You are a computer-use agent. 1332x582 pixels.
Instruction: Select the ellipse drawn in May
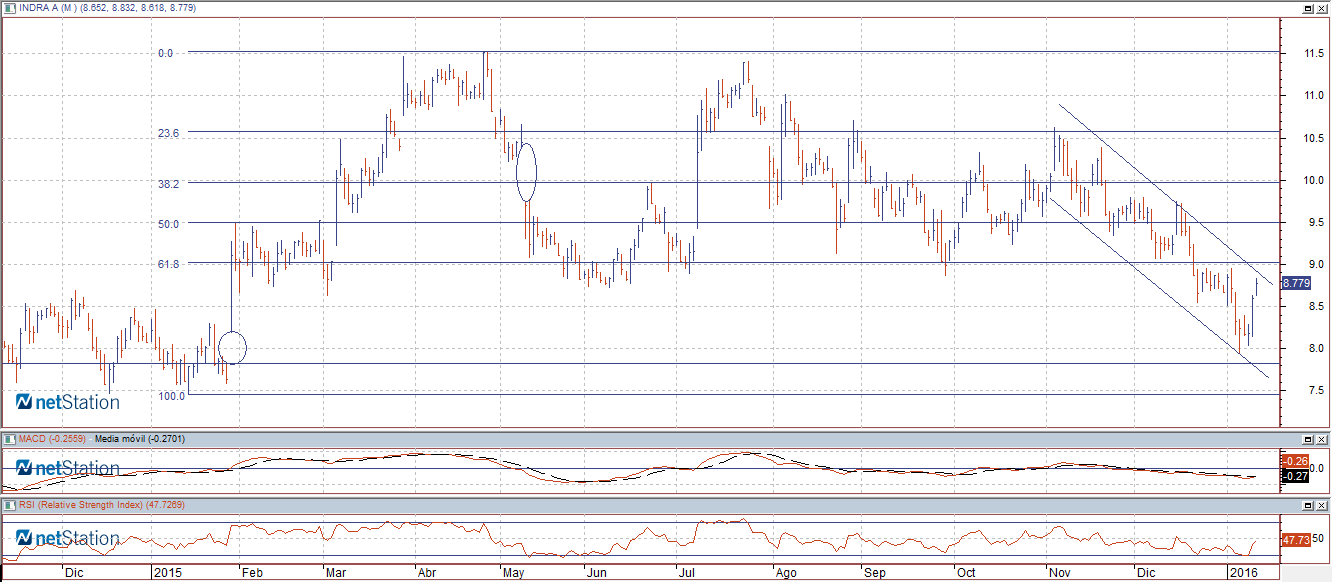point(527,172)
